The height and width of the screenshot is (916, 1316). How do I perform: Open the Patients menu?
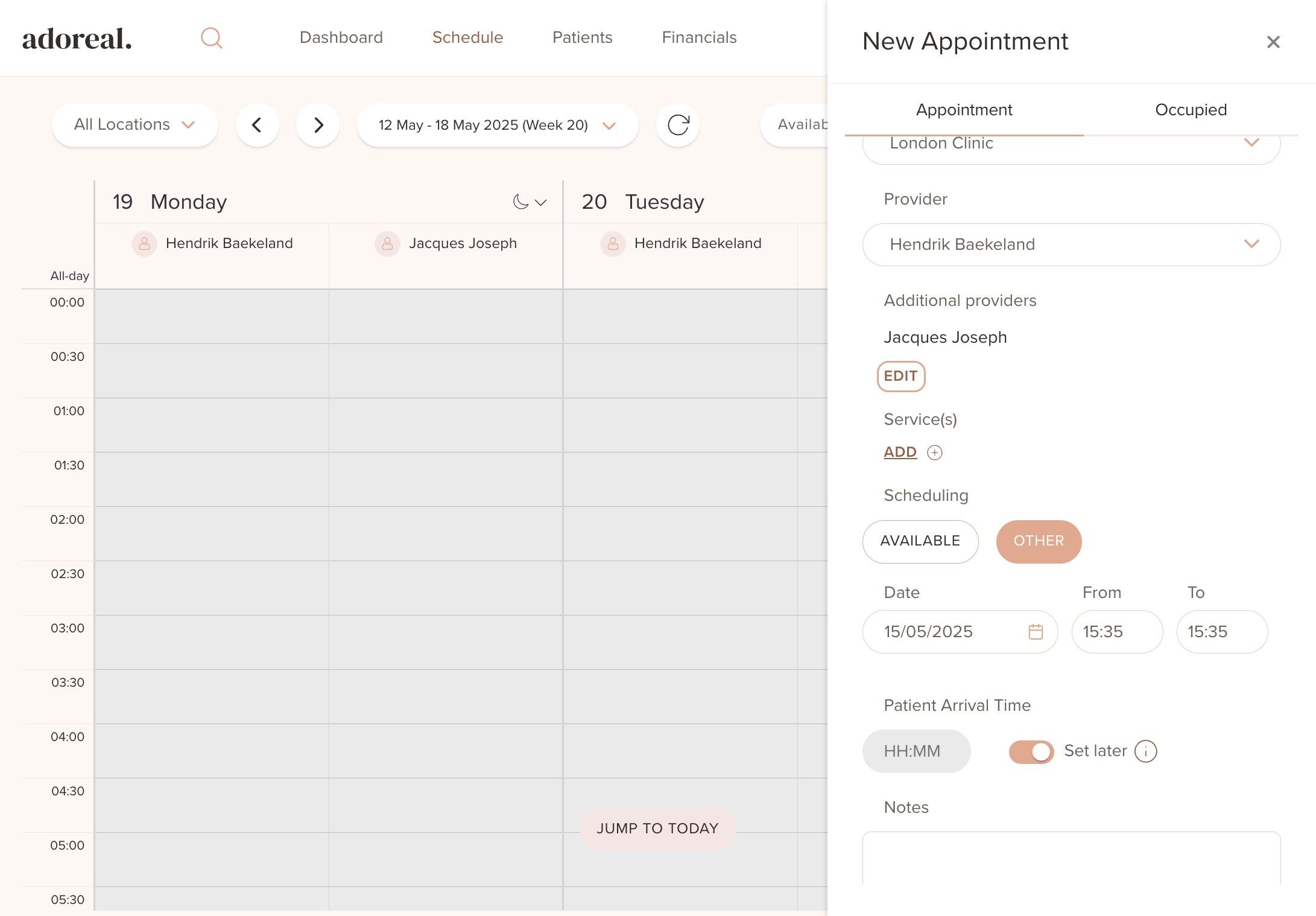click(582, 37)
